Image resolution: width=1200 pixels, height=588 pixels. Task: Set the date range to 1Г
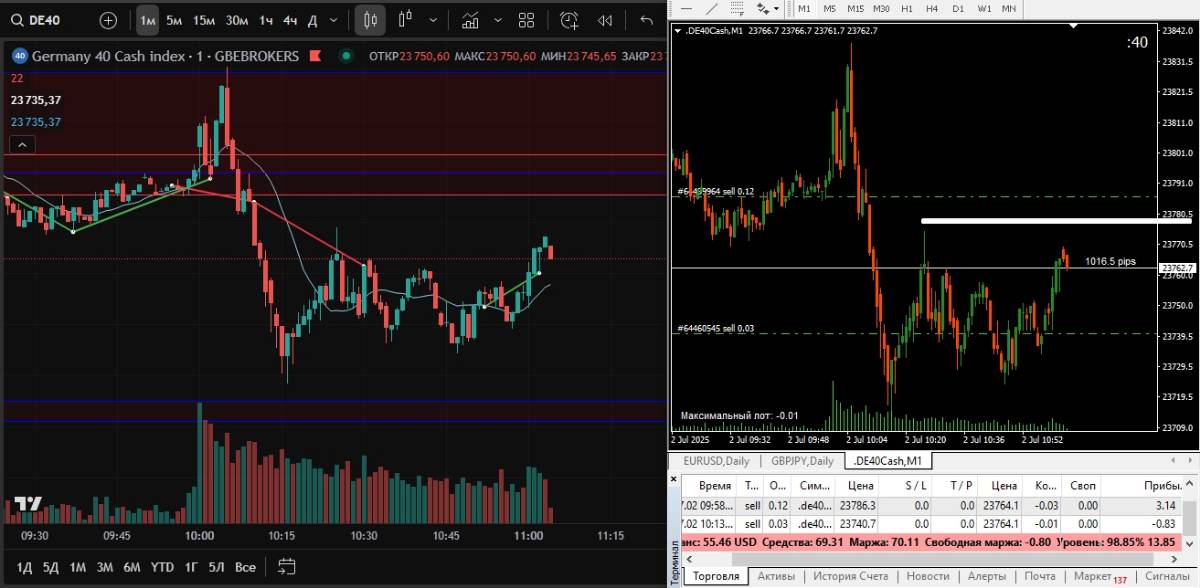tap(191, 567)
